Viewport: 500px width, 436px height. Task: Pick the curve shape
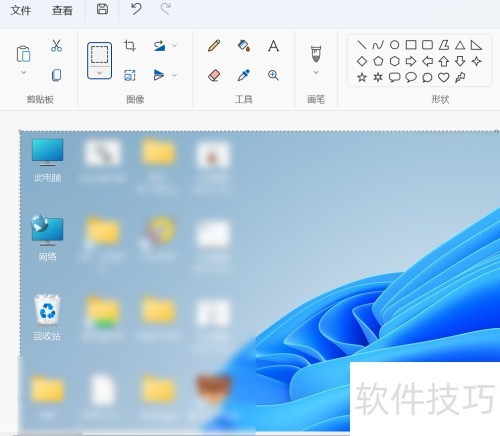pyautogui.click(x=378, y=45)
